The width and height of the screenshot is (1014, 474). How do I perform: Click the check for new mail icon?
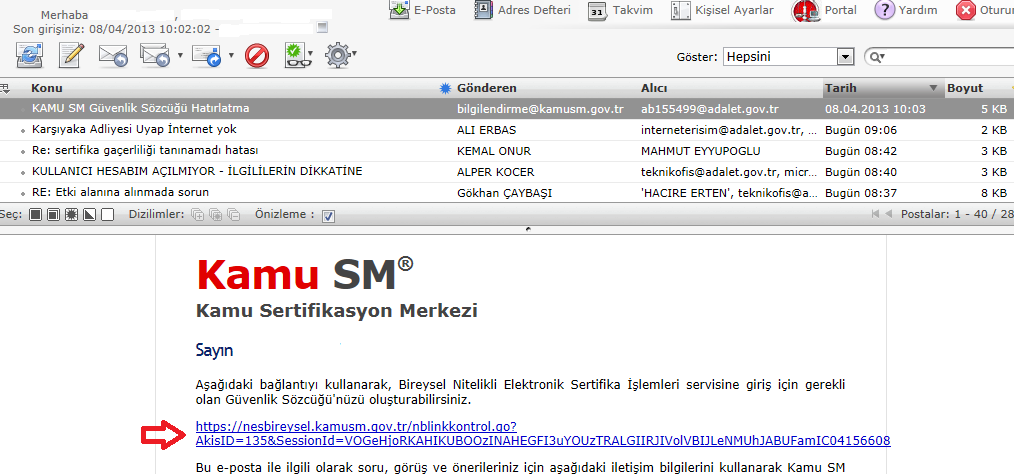coord(28,56)
